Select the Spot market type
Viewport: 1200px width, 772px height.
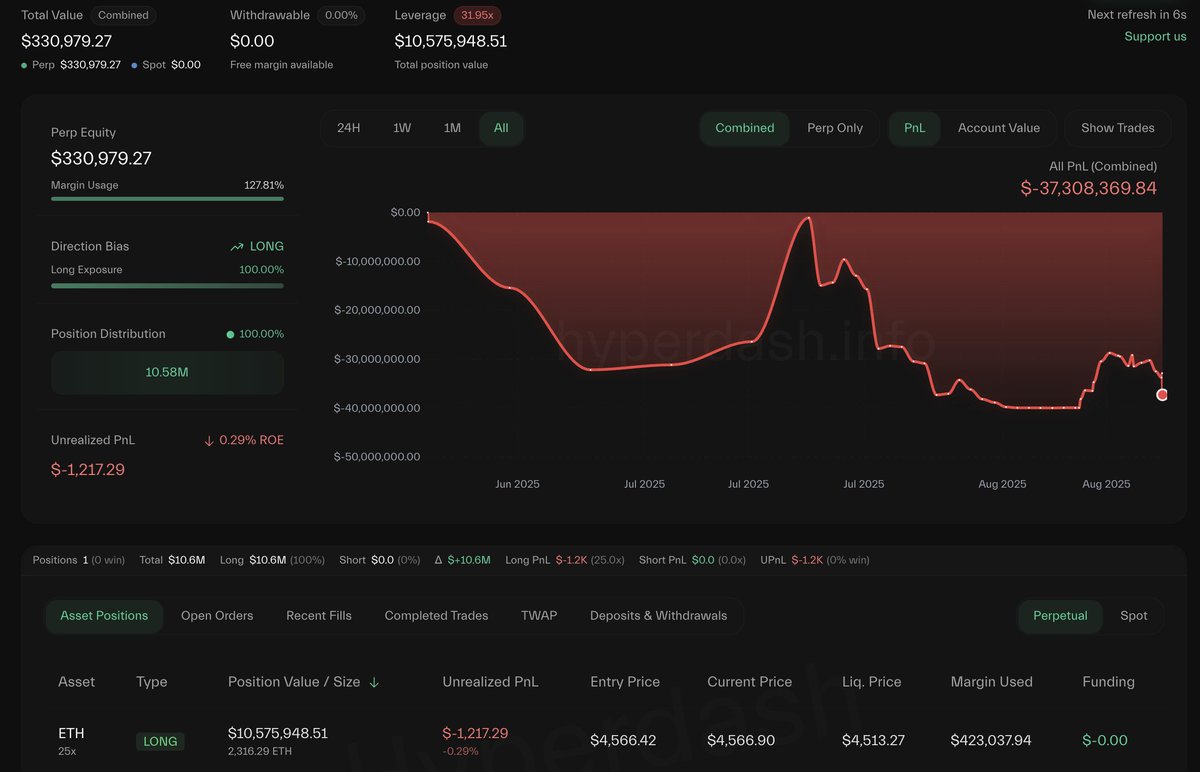[x=1134, y=616]
